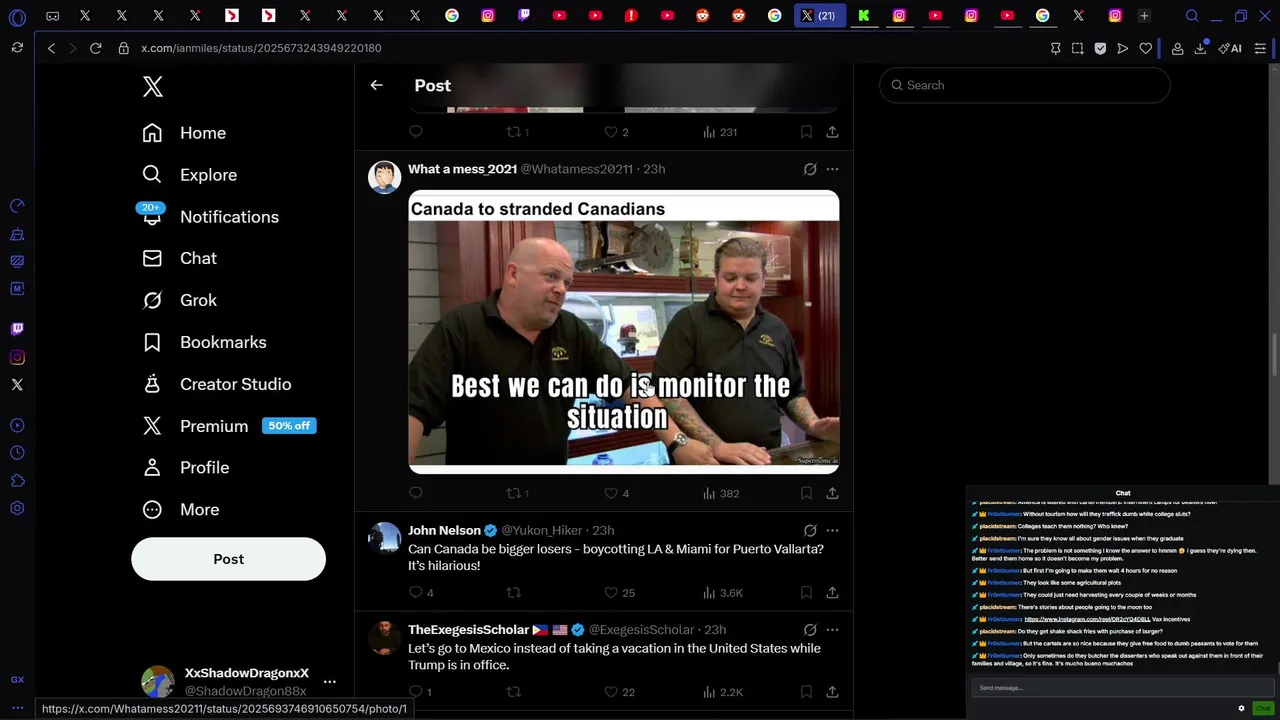Reply to John Nelson's post

point(421,593)
